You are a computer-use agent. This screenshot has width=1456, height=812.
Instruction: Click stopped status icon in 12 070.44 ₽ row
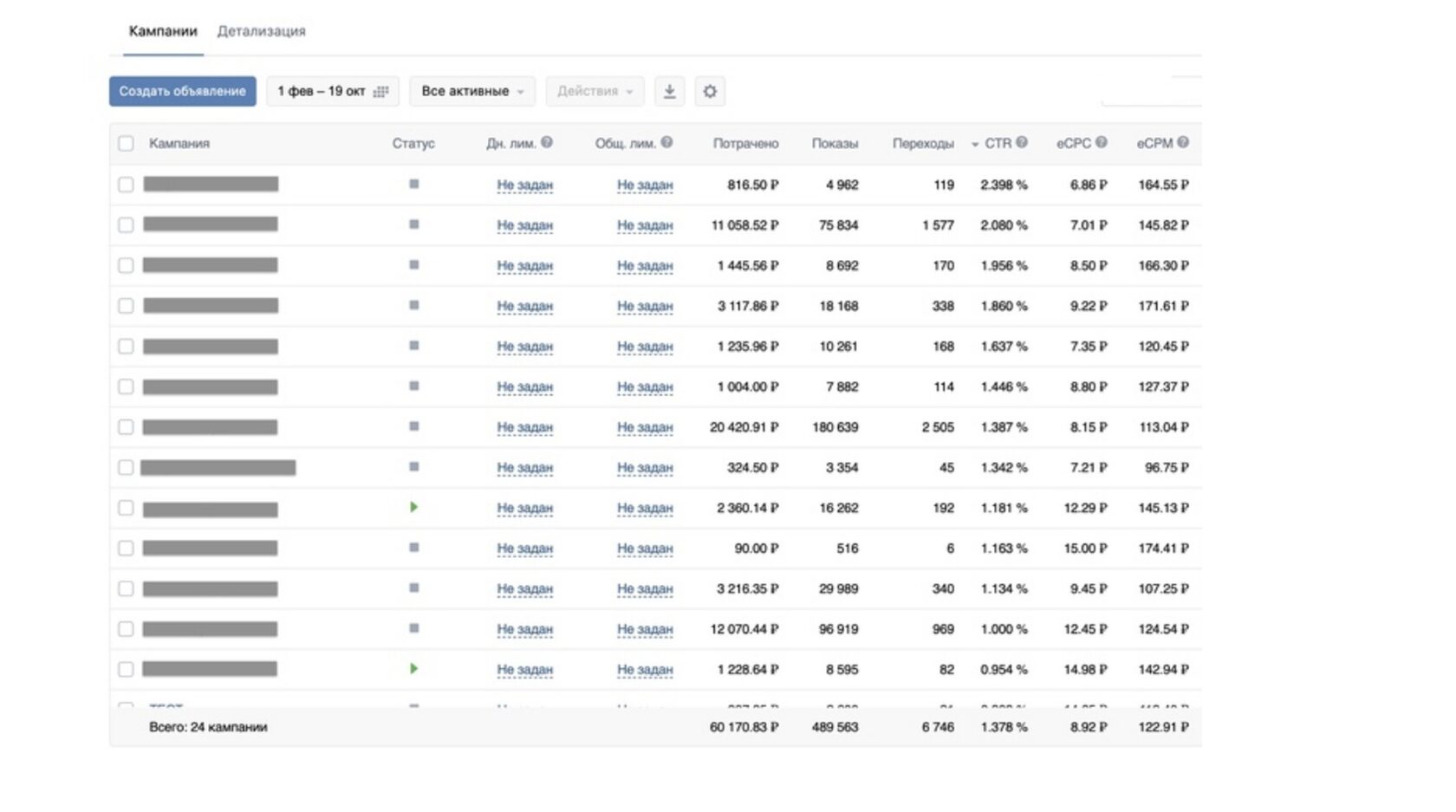[x=413, y=628]
